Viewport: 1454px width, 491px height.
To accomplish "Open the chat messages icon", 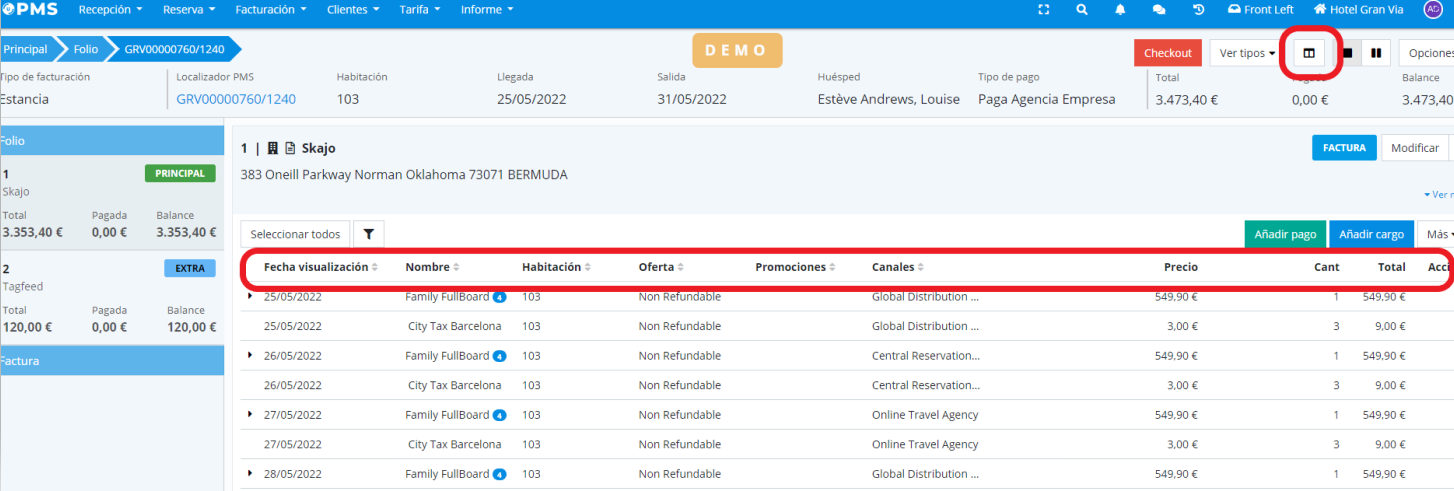I will [x=1159, y=10].
